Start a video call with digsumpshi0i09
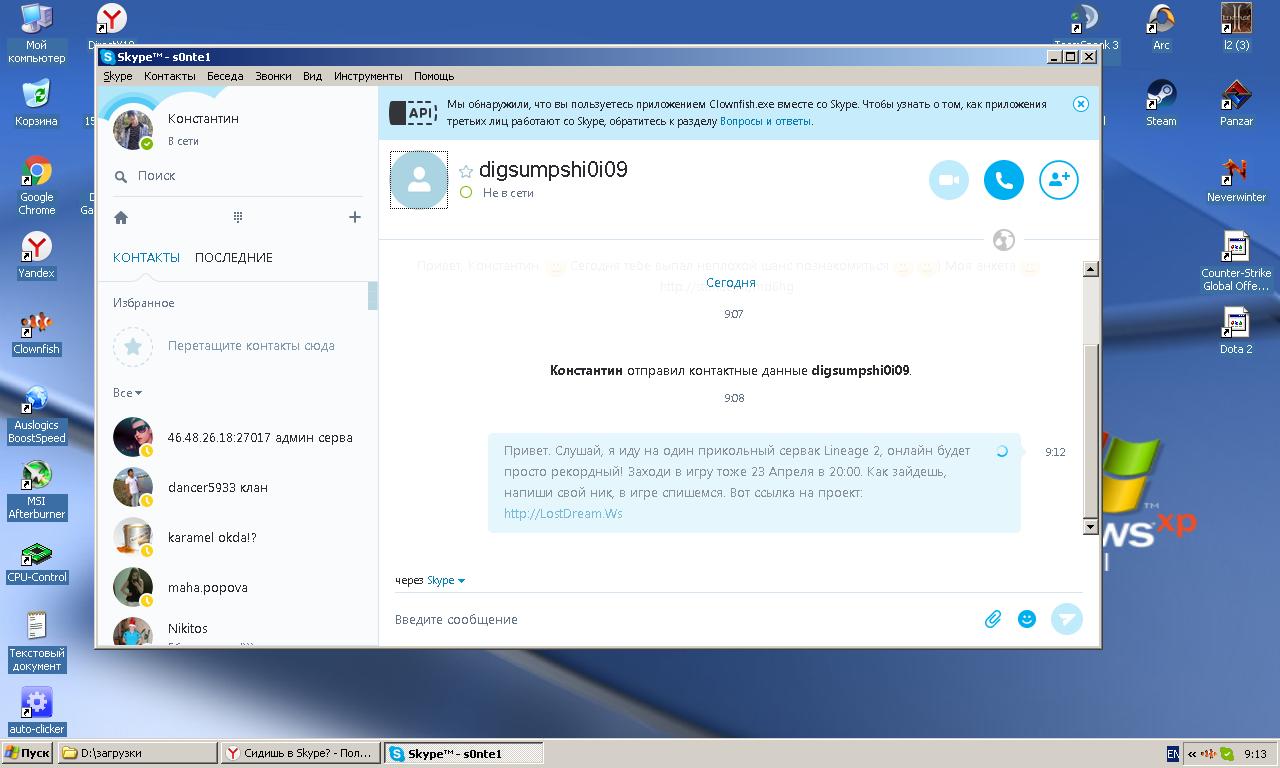This screenshot has width=1280, height=768. tap(948, 180)
